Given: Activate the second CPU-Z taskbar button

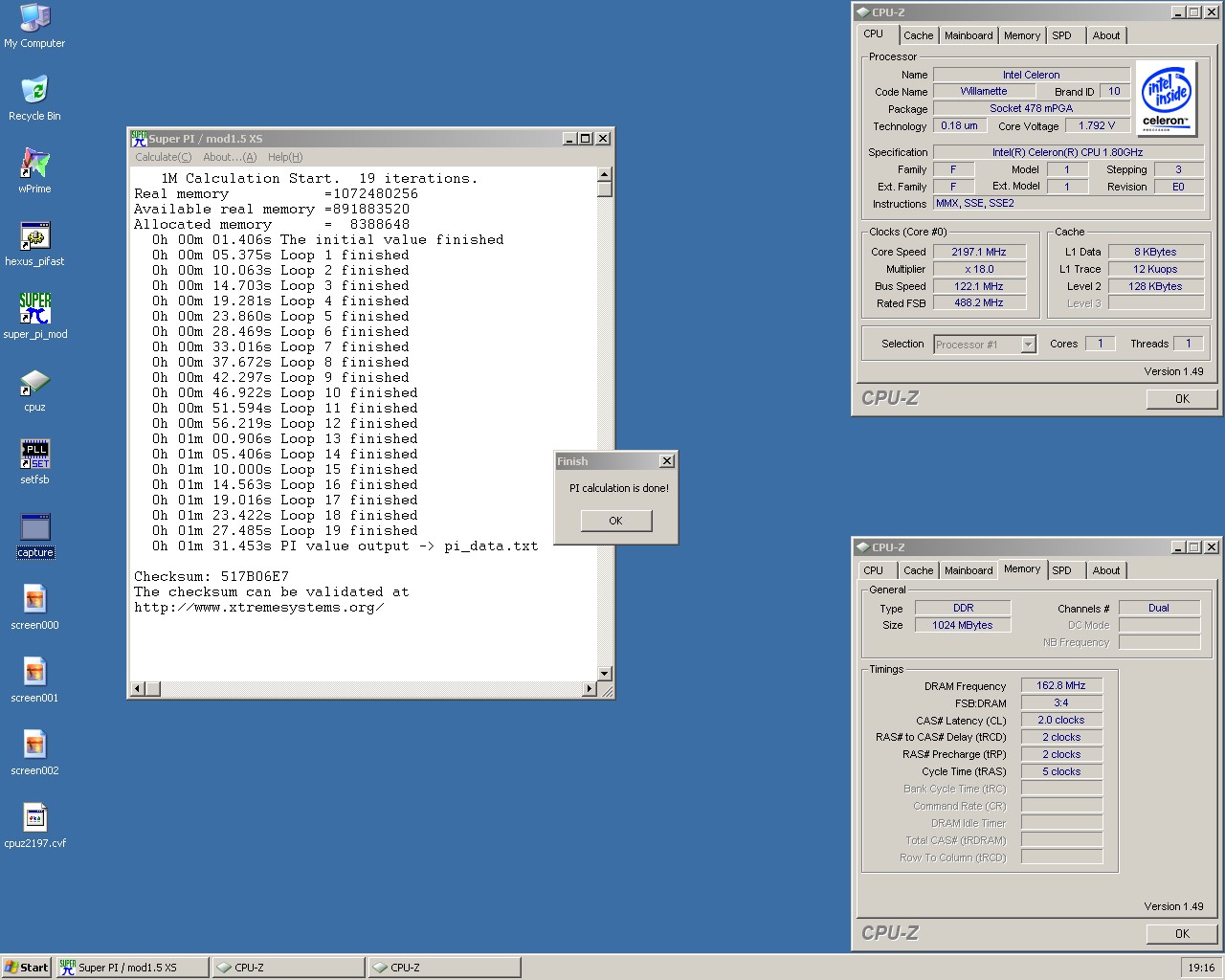Looking at the screenshot, I should (444, 968).
